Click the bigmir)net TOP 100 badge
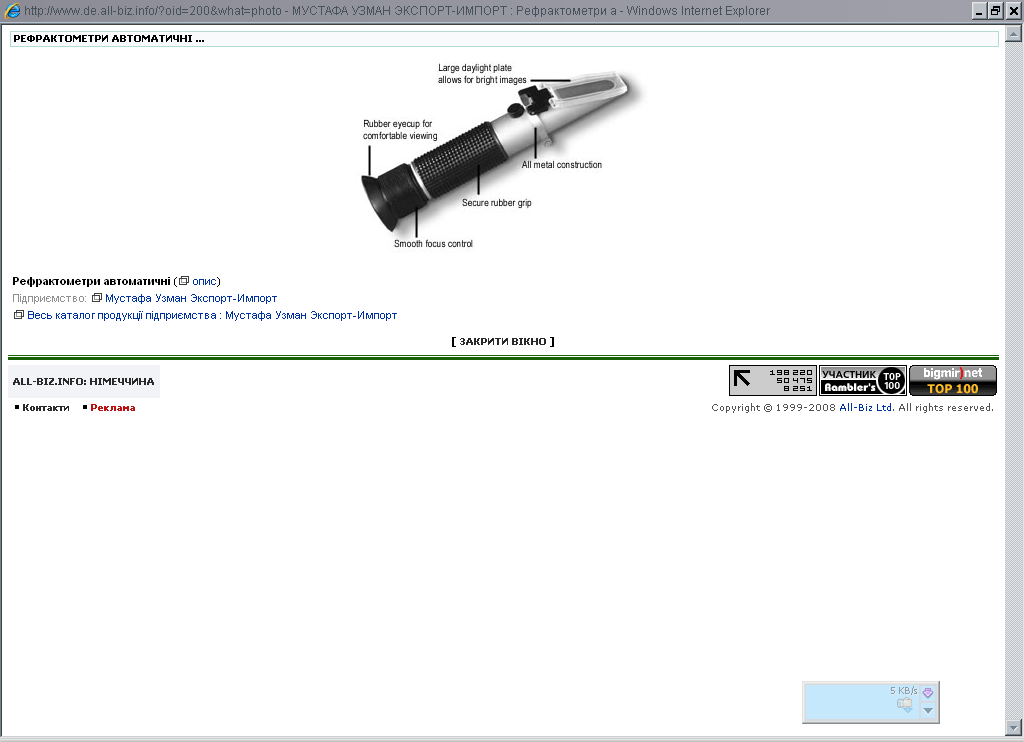1024x742 pixels. [x=953, y=380]
